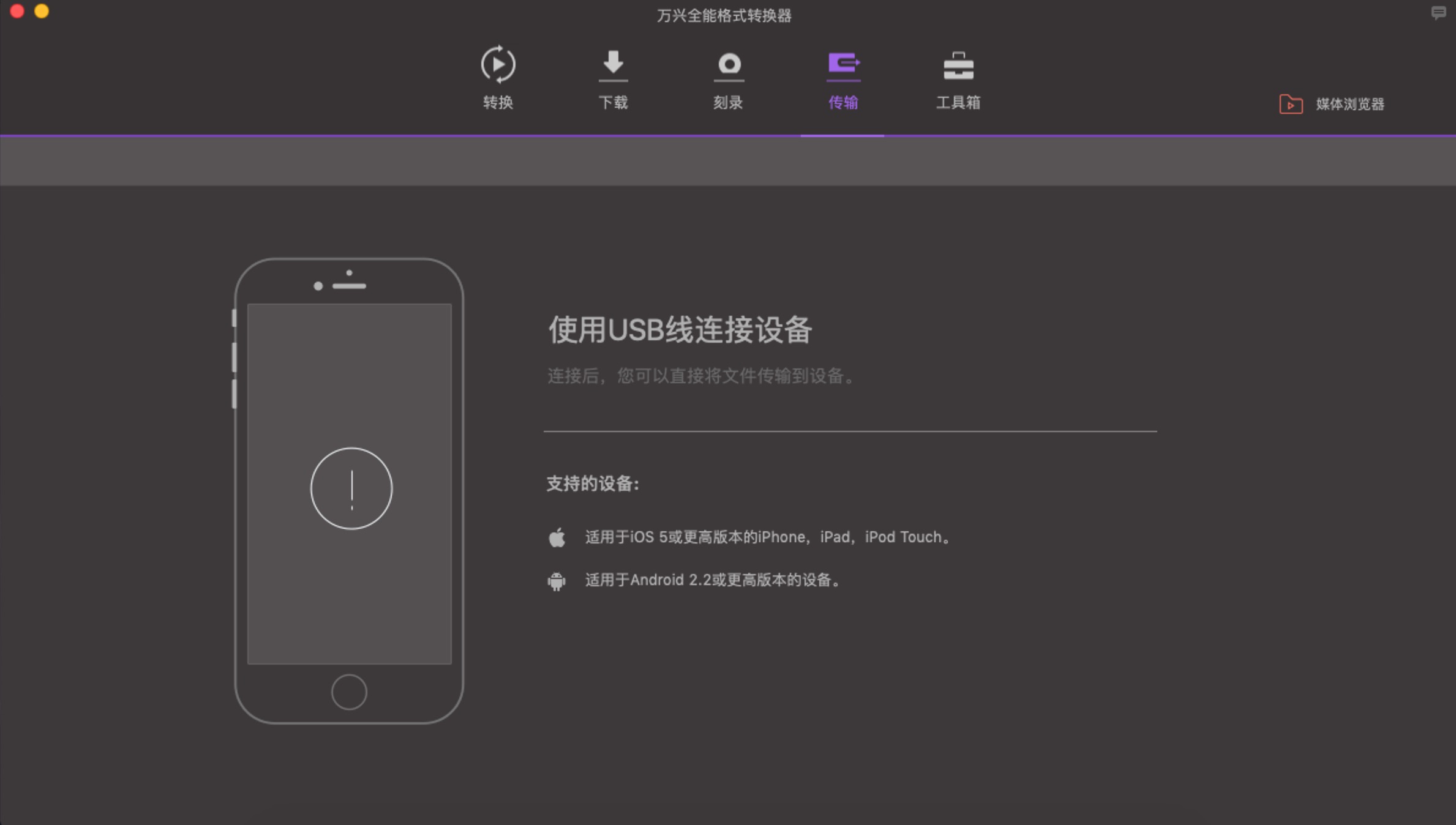The height and width of the screenshot is (825, 1456).
Task: Minimize window with the yellow button
Action: coord(42,12)
